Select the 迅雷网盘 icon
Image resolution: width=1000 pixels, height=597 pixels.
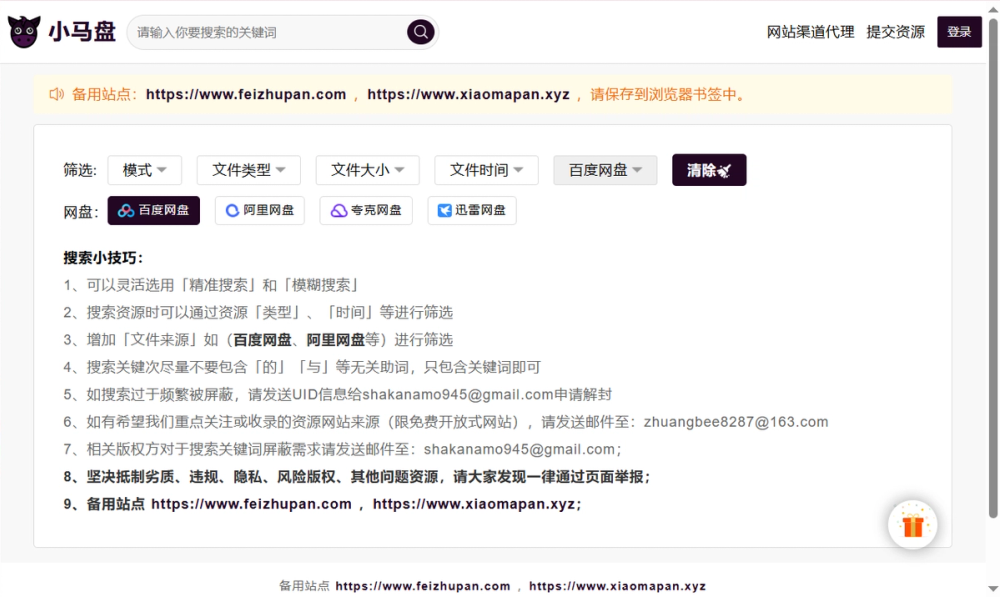[447, 210]
